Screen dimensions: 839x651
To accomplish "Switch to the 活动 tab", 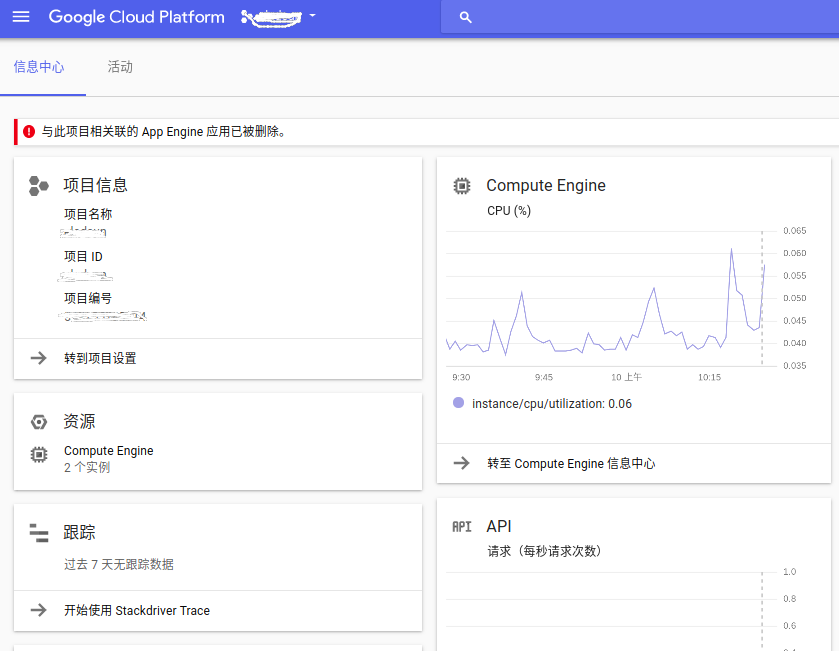I will (x=121, y=67).
